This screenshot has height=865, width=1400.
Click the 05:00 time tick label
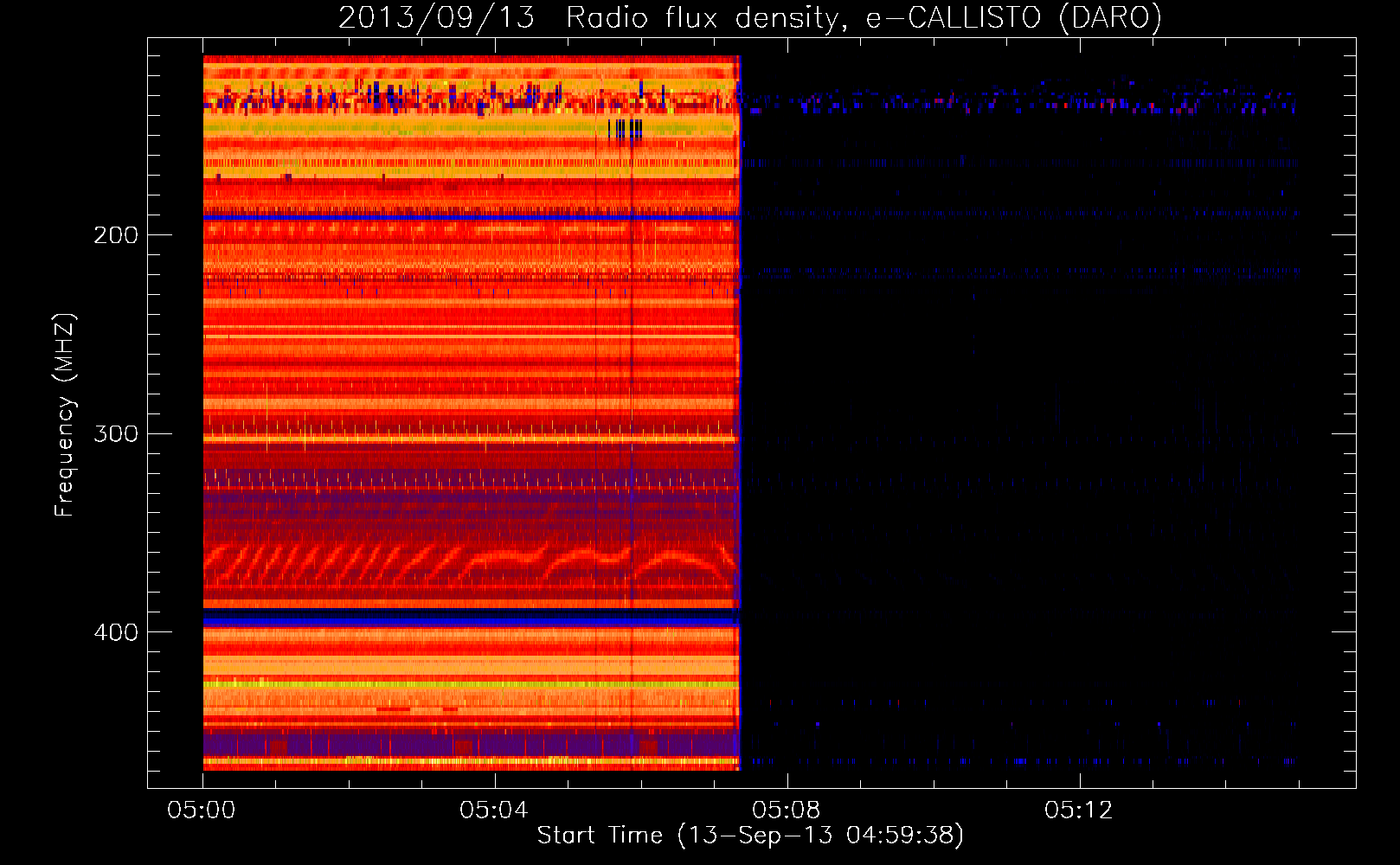202,810
